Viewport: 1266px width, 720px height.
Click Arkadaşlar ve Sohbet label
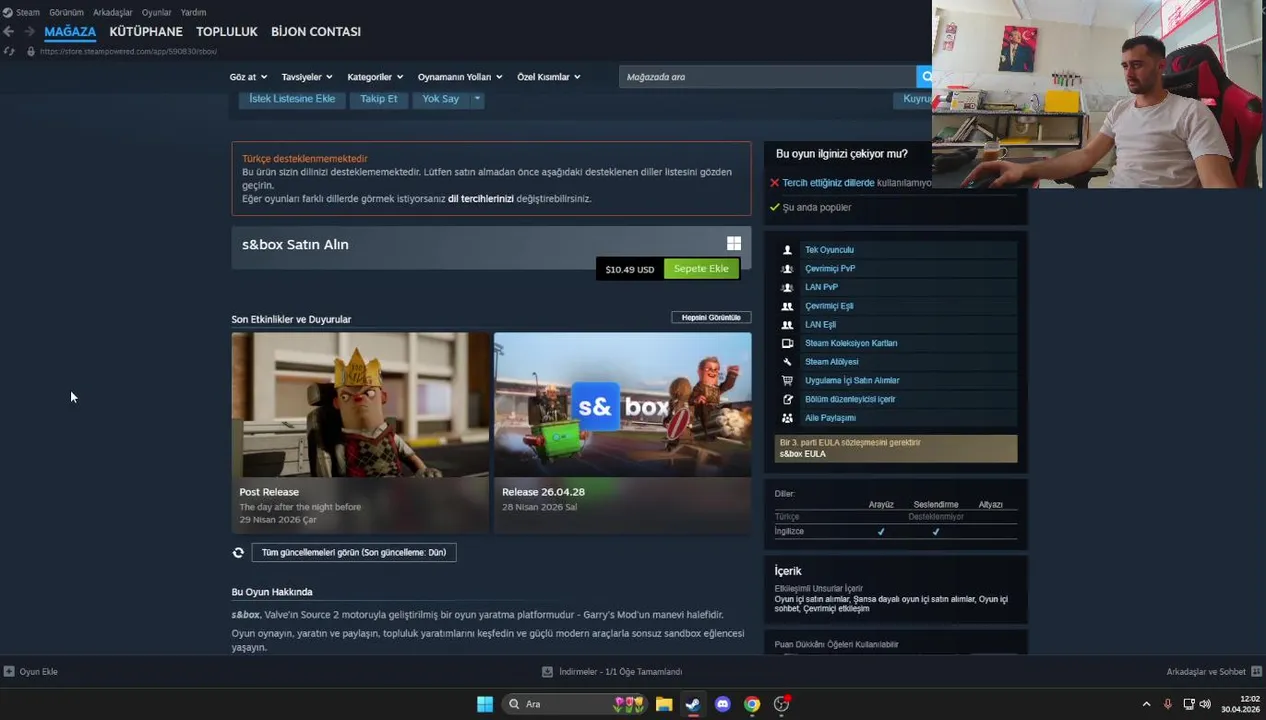(x=1206, y=672)
